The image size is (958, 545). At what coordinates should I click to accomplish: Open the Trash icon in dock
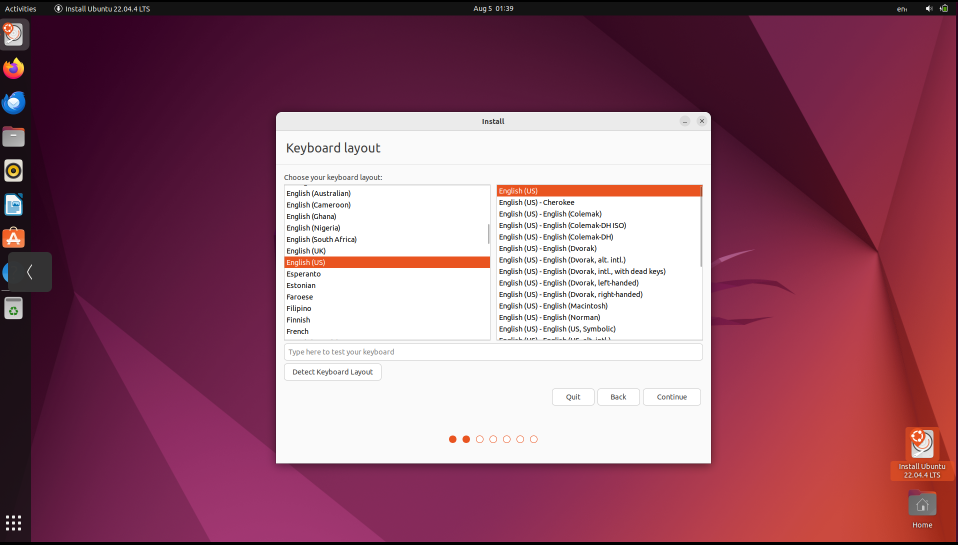tap(13, 308)
